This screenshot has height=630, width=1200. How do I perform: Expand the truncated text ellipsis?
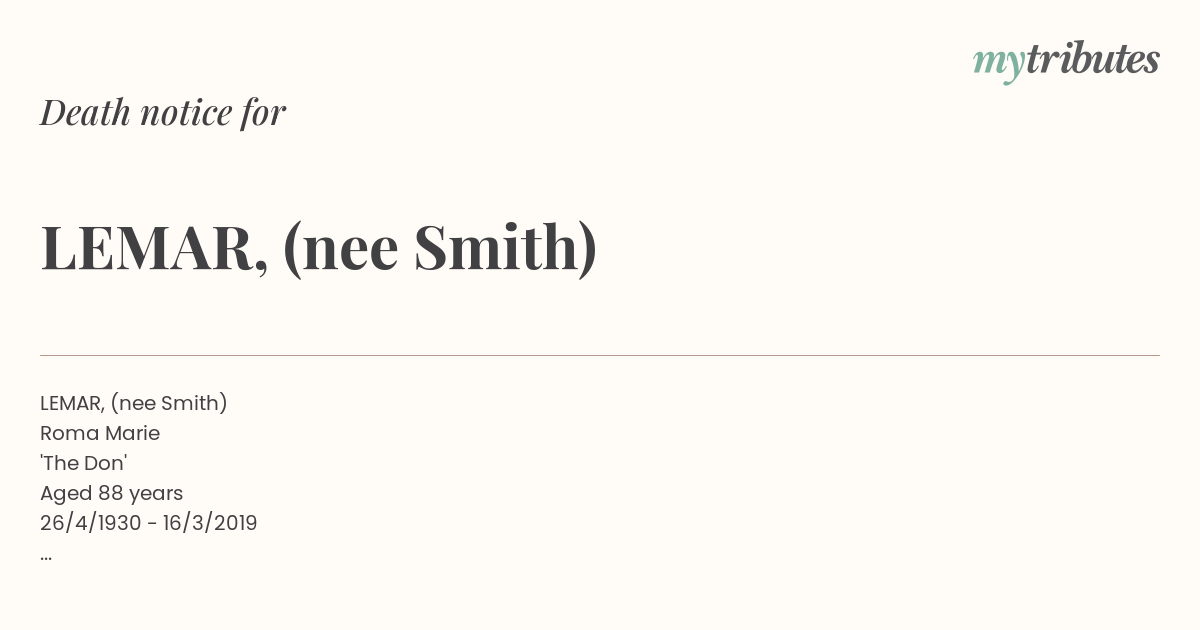click(x=46, y=557)
